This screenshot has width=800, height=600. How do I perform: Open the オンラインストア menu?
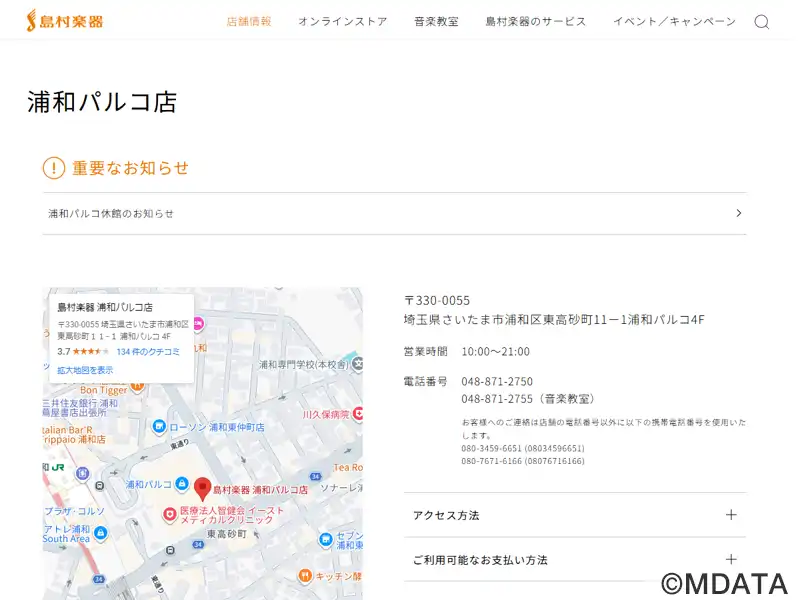coord(342,21)
